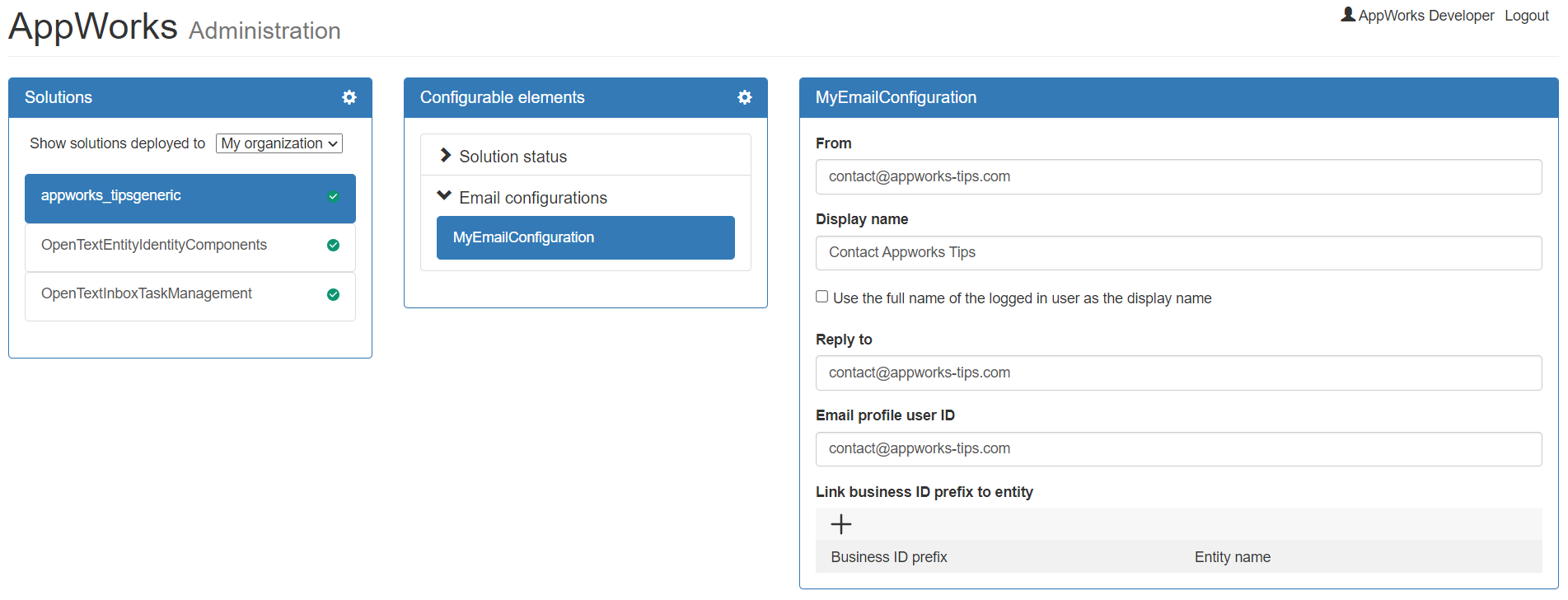Expand the Solution status section
Screen dimensions: 1568x600
pos(446,156)
